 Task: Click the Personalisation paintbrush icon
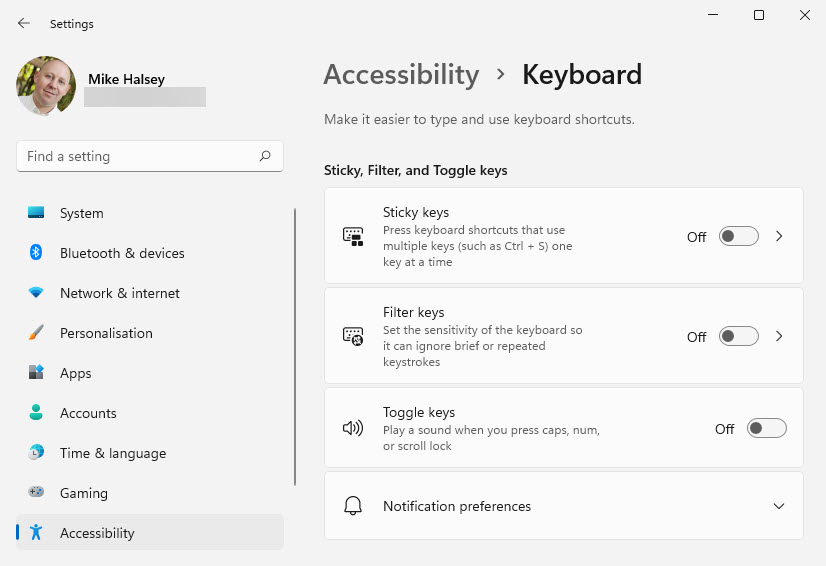tap(36, 333)
